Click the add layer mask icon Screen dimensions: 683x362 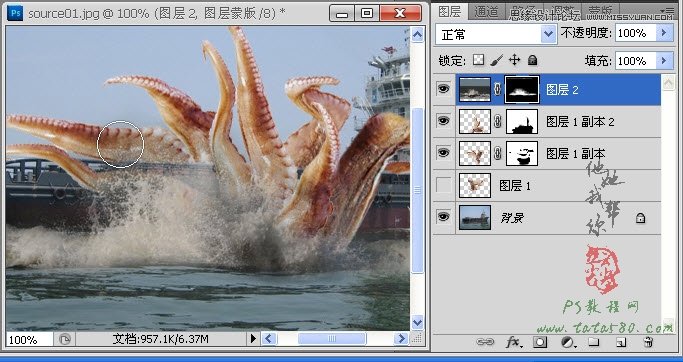540,342
